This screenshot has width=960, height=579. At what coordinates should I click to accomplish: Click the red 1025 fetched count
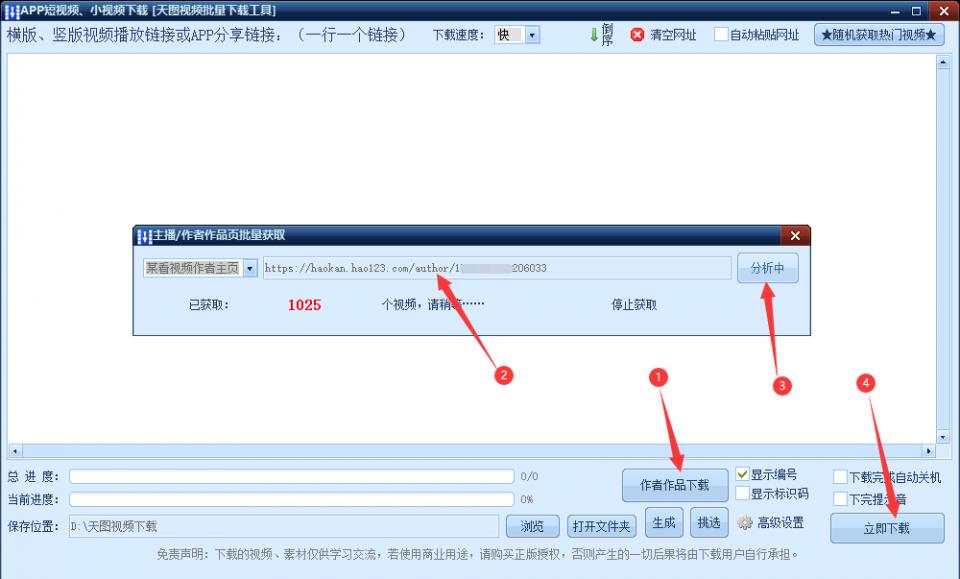(304, 305)
